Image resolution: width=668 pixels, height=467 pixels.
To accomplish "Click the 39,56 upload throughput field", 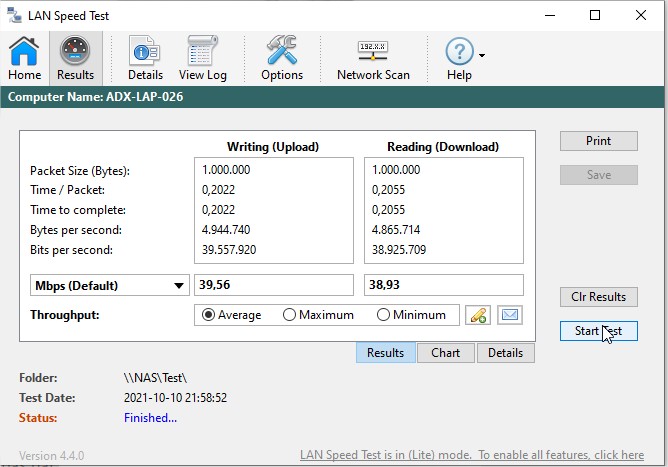I will (274, 285).
